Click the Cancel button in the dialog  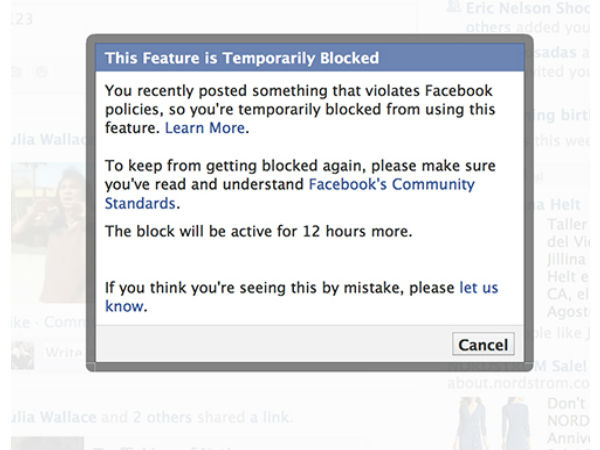[483, 345]
